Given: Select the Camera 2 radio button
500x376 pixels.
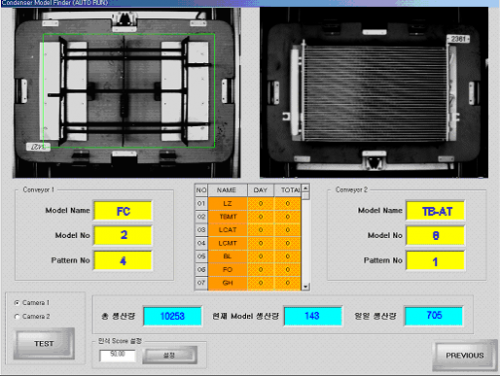Looking at the screenshot, I should pos(17,317).
